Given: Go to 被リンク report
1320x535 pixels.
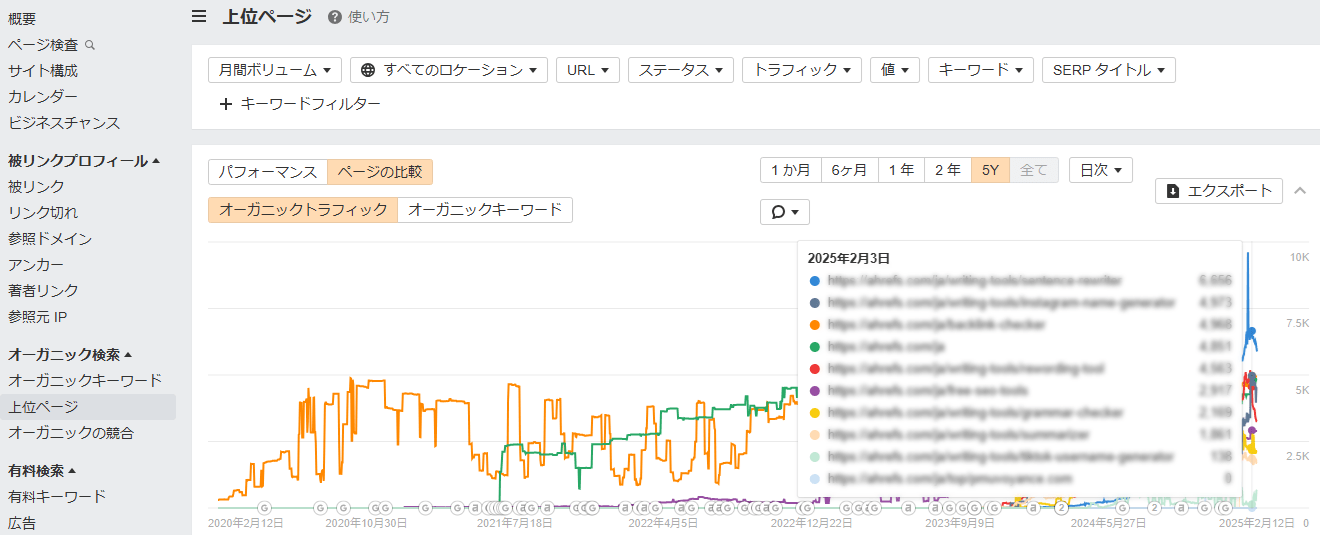Looking at the screenshot, I should tap(36, 187).
